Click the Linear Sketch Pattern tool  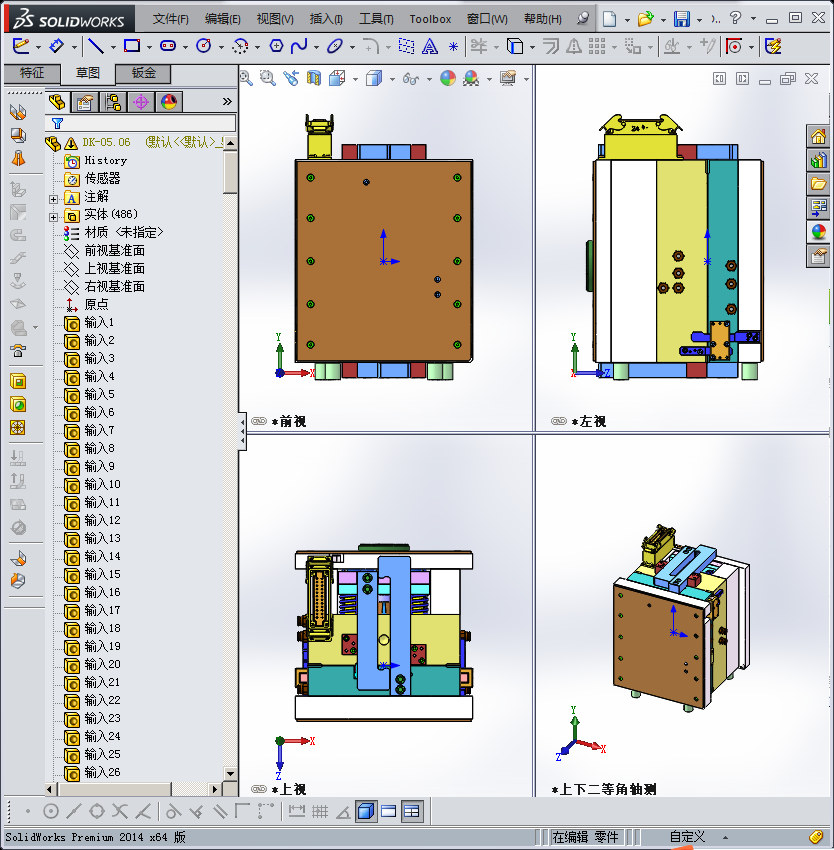coord(596,47)
